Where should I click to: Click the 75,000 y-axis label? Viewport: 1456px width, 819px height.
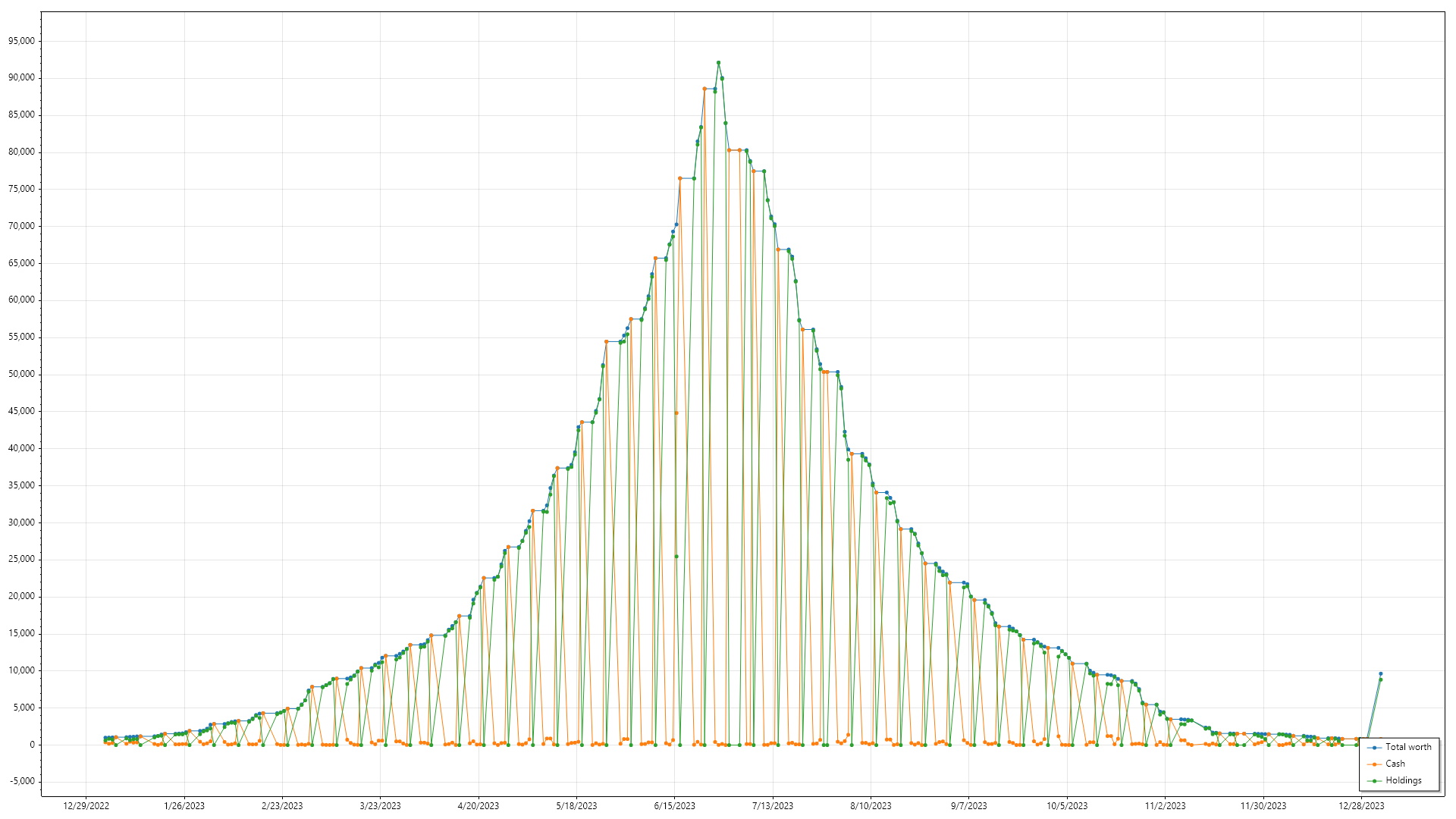point(21,189)
